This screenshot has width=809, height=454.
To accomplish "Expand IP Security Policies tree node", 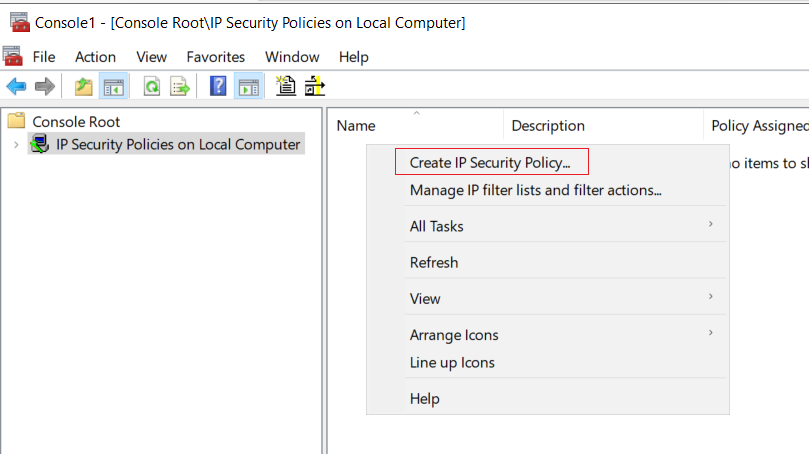I will 16,145.
